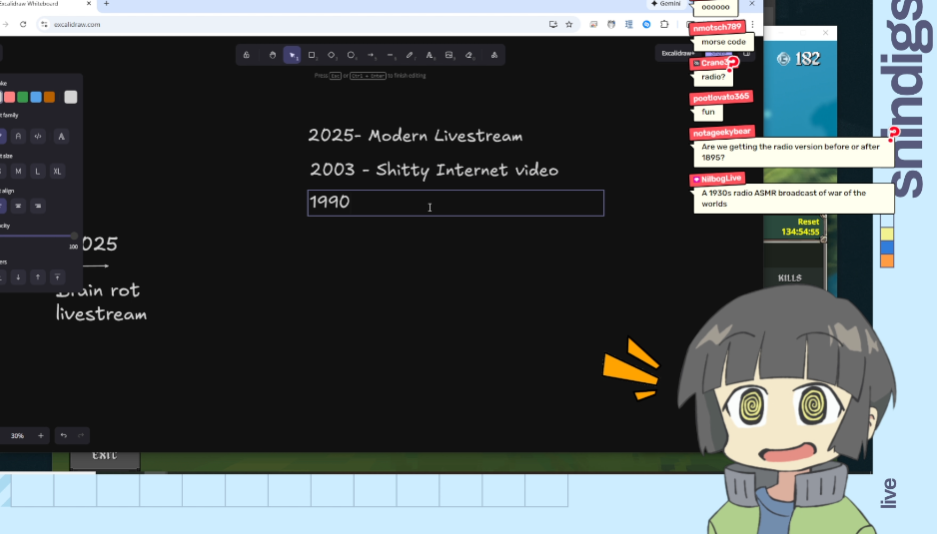
Task: Reload the excalidraw.com page
Action: (x=23, y=24)
